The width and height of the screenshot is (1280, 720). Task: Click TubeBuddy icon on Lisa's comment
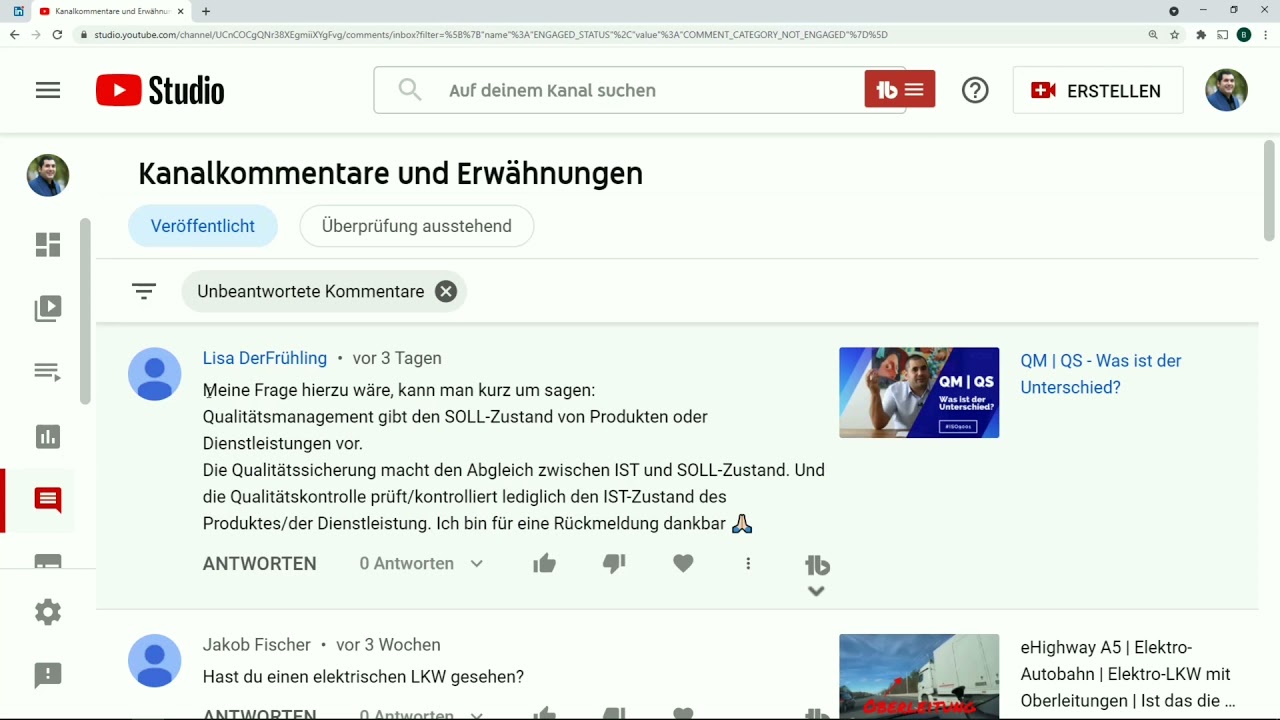point(817,565)
